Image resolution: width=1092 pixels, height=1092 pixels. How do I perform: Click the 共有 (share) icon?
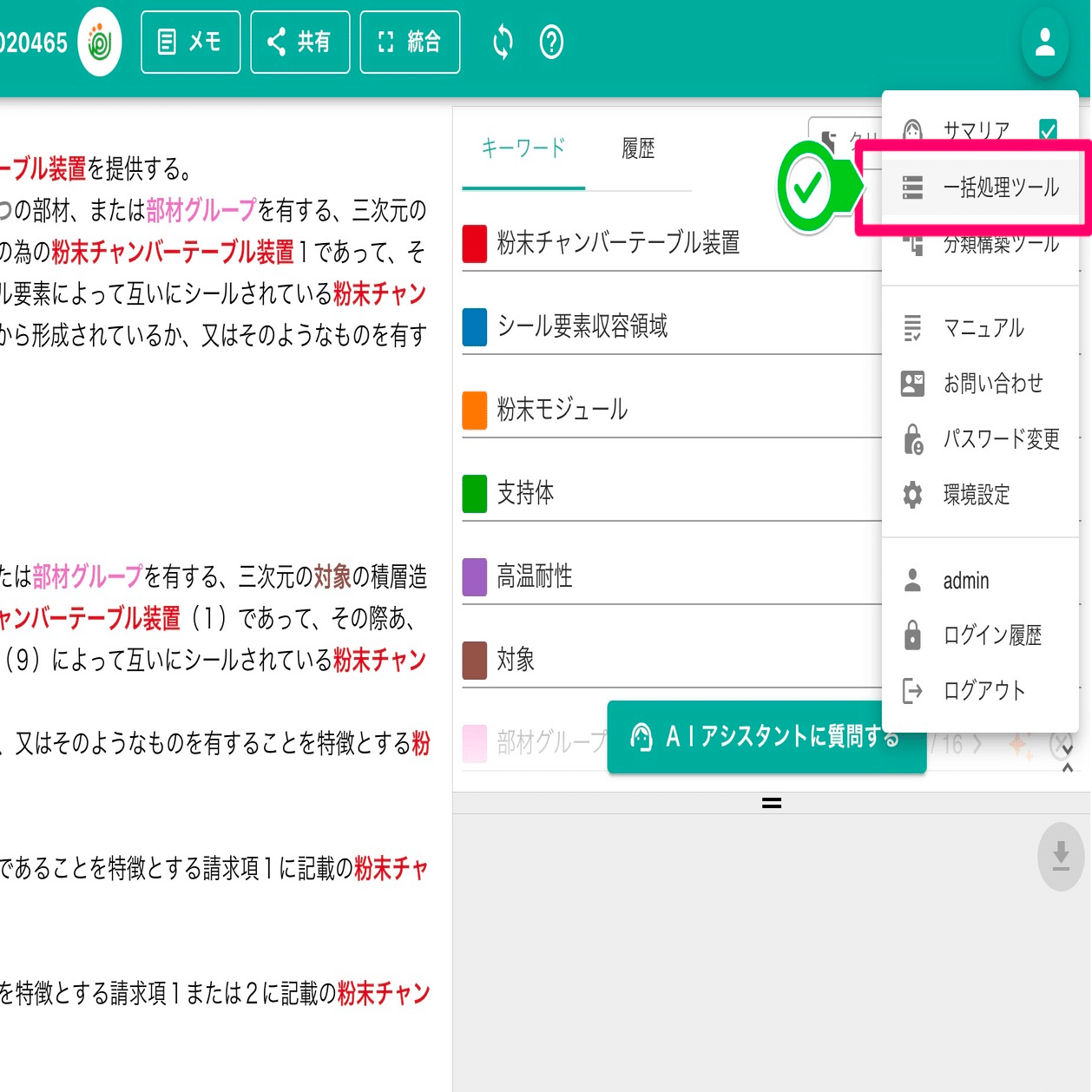tap(299, 41)
